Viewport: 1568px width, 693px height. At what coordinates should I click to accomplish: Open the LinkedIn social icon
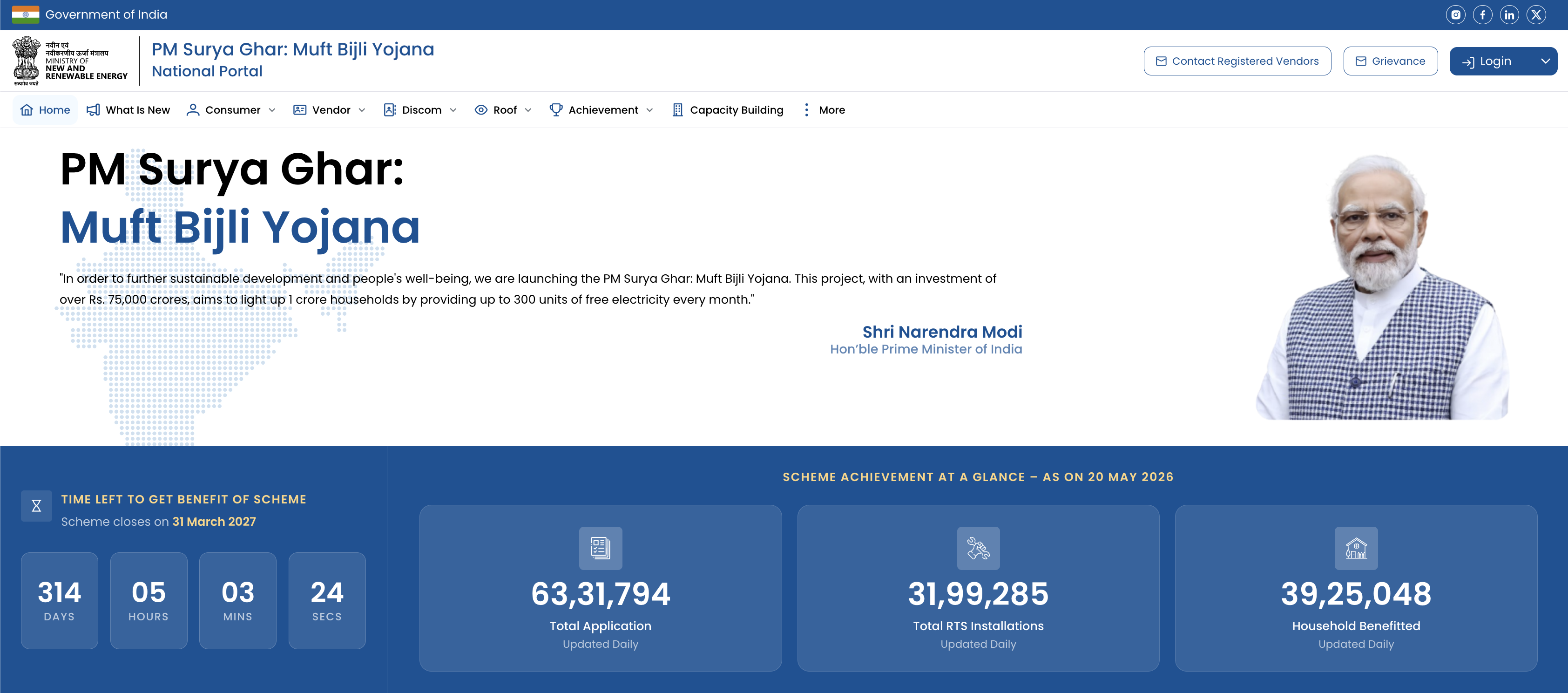tap(1509, 14)
